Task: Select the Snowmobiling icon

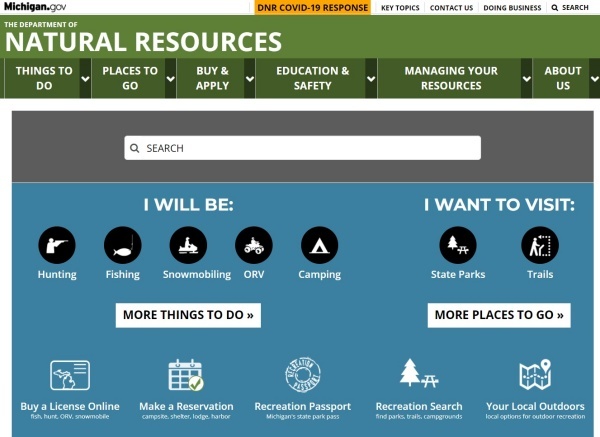Action: 187,245
